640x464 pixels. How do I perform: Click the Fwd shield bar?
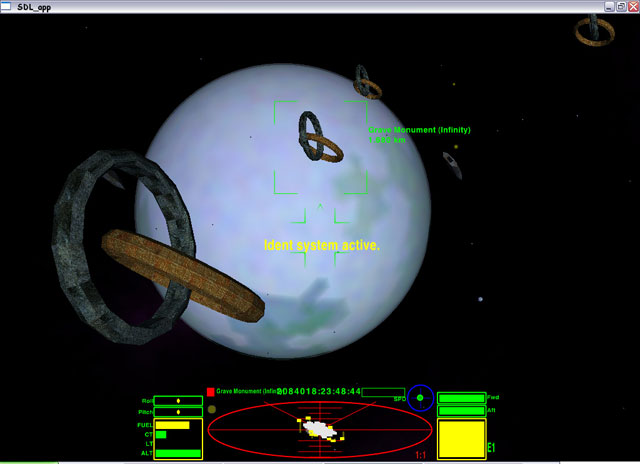click(x=461, y=398)
